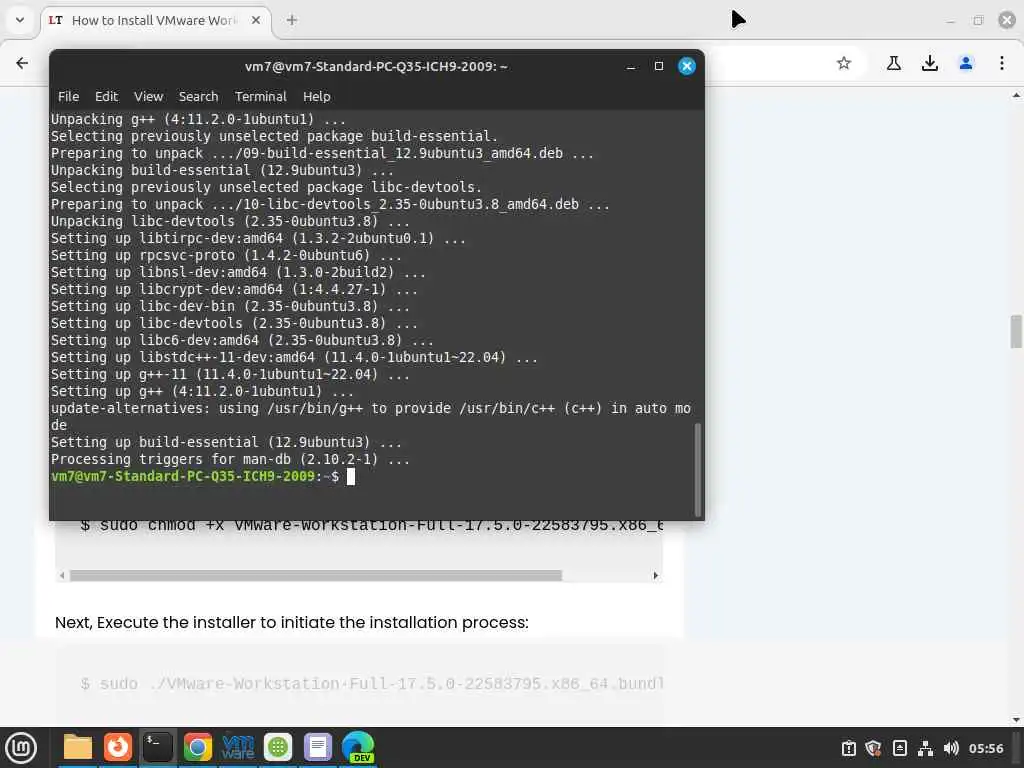Maximize the browser window
The height and width of the screenshot is (768, 1024).
[x=978, y=21]
